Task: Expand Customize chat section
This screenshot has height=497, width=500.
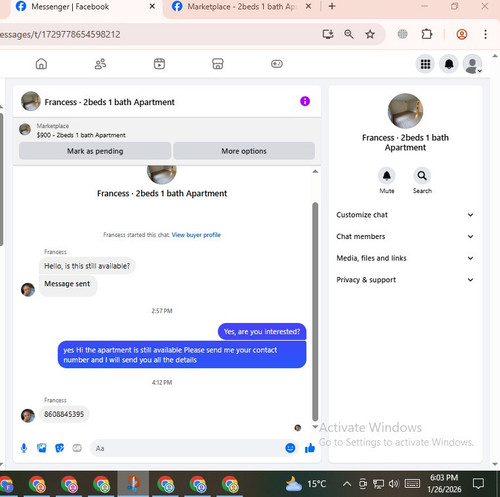Action: point(405,215)
